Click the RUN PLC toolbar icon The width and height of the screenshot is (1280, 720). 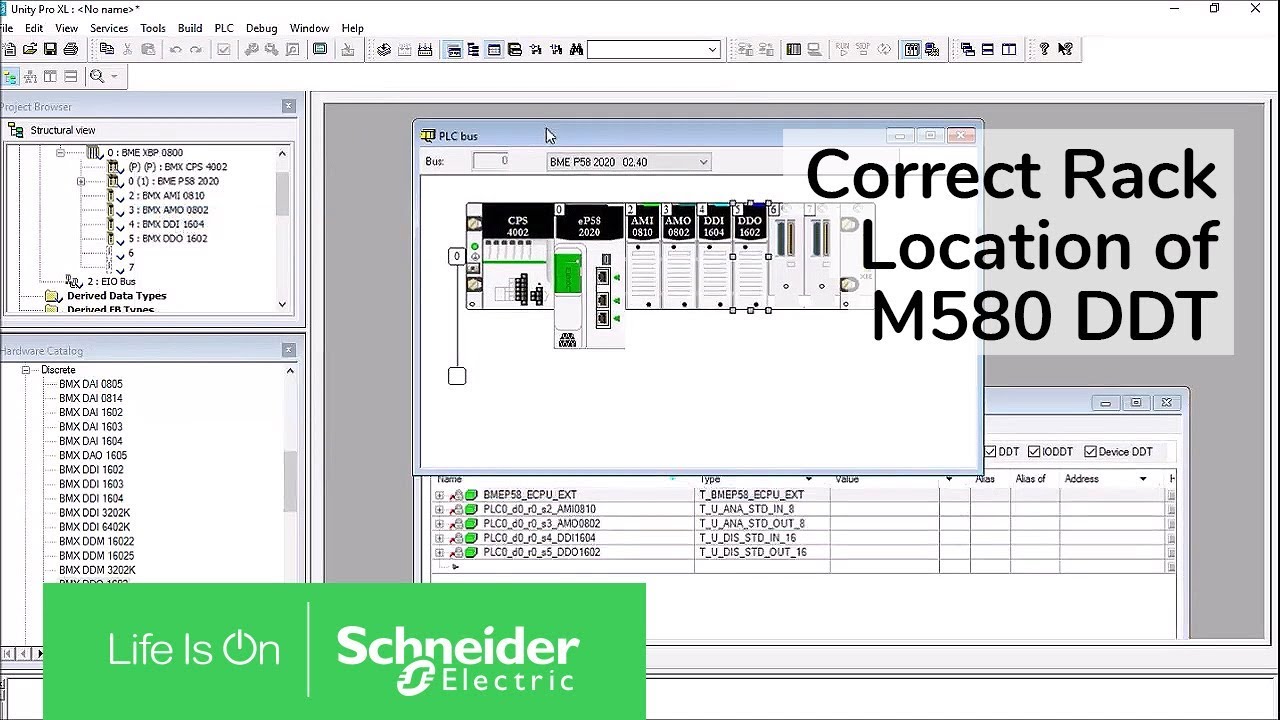pos(843,49)
